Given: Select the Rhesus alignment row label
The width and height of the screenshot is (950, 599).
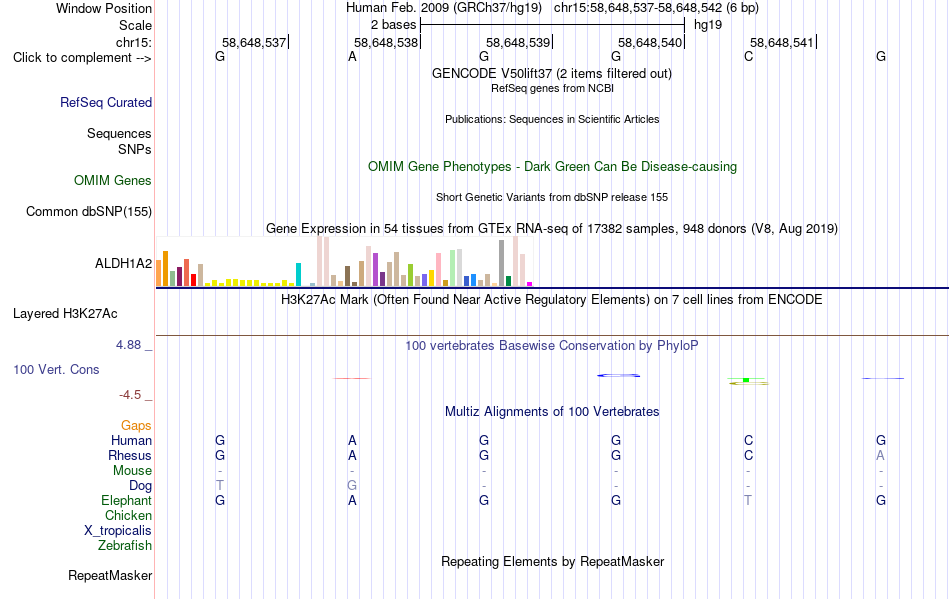Looking at the screenshot, I should (130, 455).
